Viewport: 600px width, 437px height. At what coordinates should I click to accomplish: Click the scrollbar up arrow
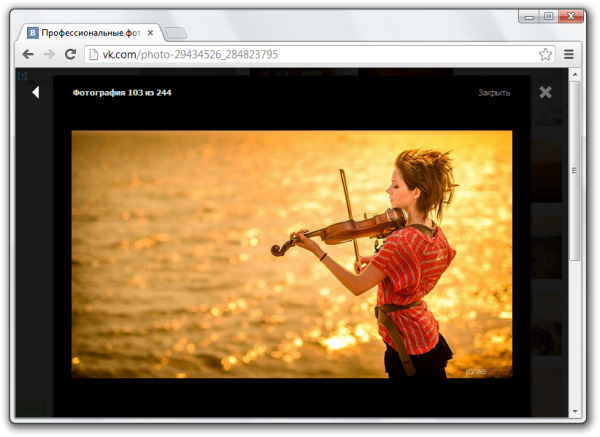pyautogui.click(x=574, y=75)
